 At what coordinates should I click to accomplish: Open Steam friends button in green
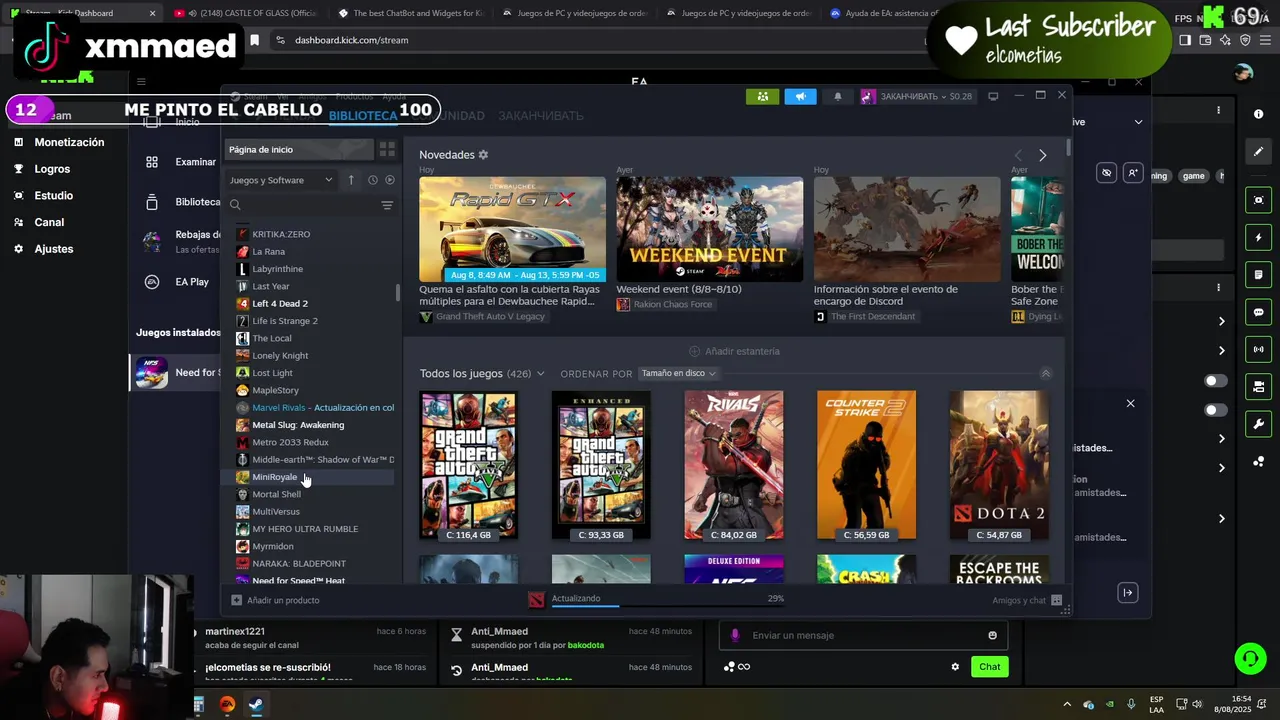coord(762,96)
